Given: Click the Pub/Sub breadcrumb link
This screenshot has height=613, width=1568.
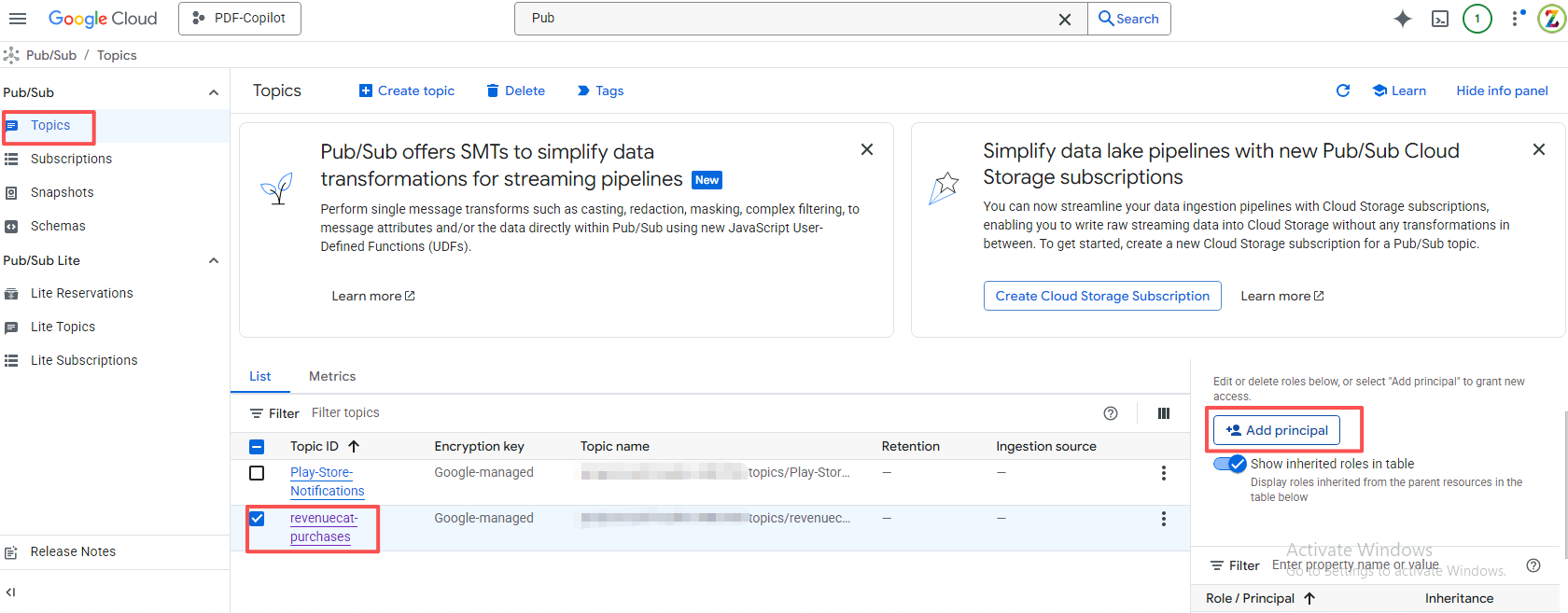Looking at the screenshot, I should [x=51, y=55].
